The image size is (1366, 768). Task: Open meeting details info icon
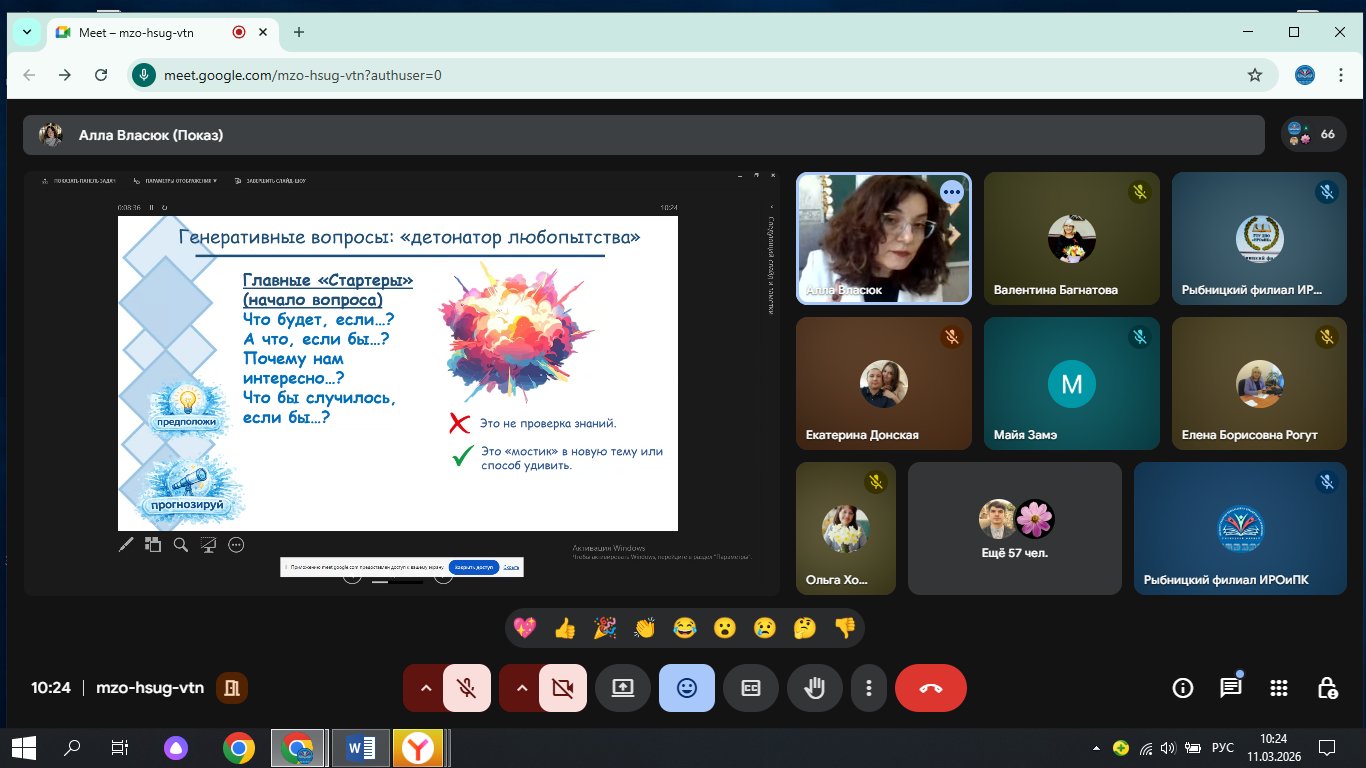pyautogui.click(x=1183, y=688)
